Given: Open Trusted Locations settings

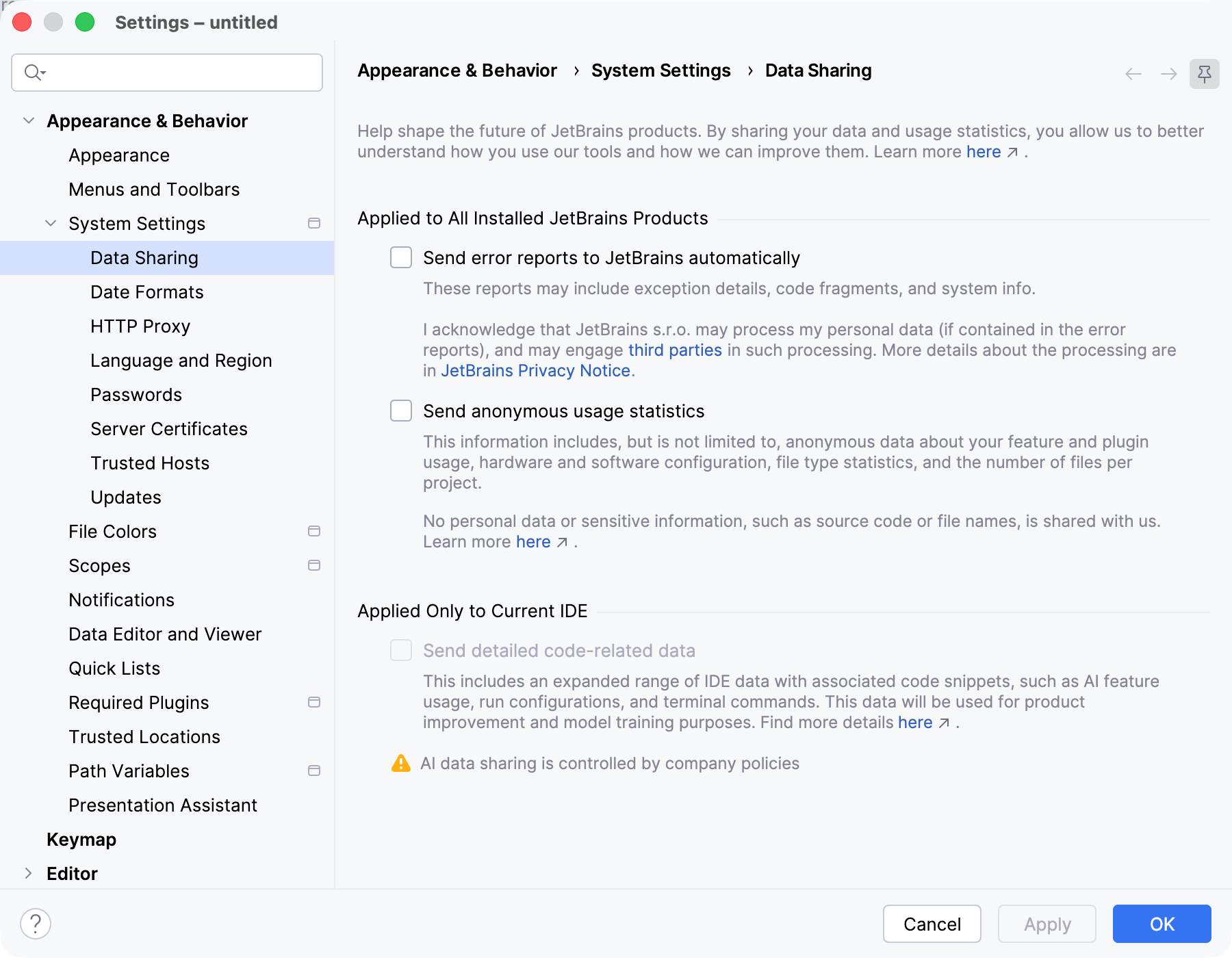Looking at the screenshot, I should [x=144, y=737].
